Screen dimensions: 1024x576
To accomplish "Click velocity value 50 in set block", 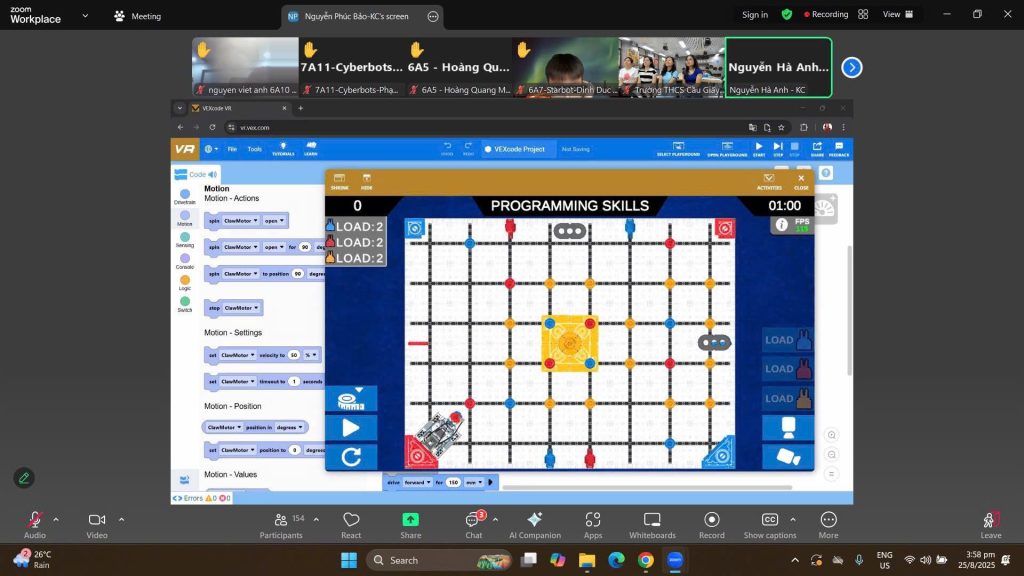I will click(x=294, y=355).
